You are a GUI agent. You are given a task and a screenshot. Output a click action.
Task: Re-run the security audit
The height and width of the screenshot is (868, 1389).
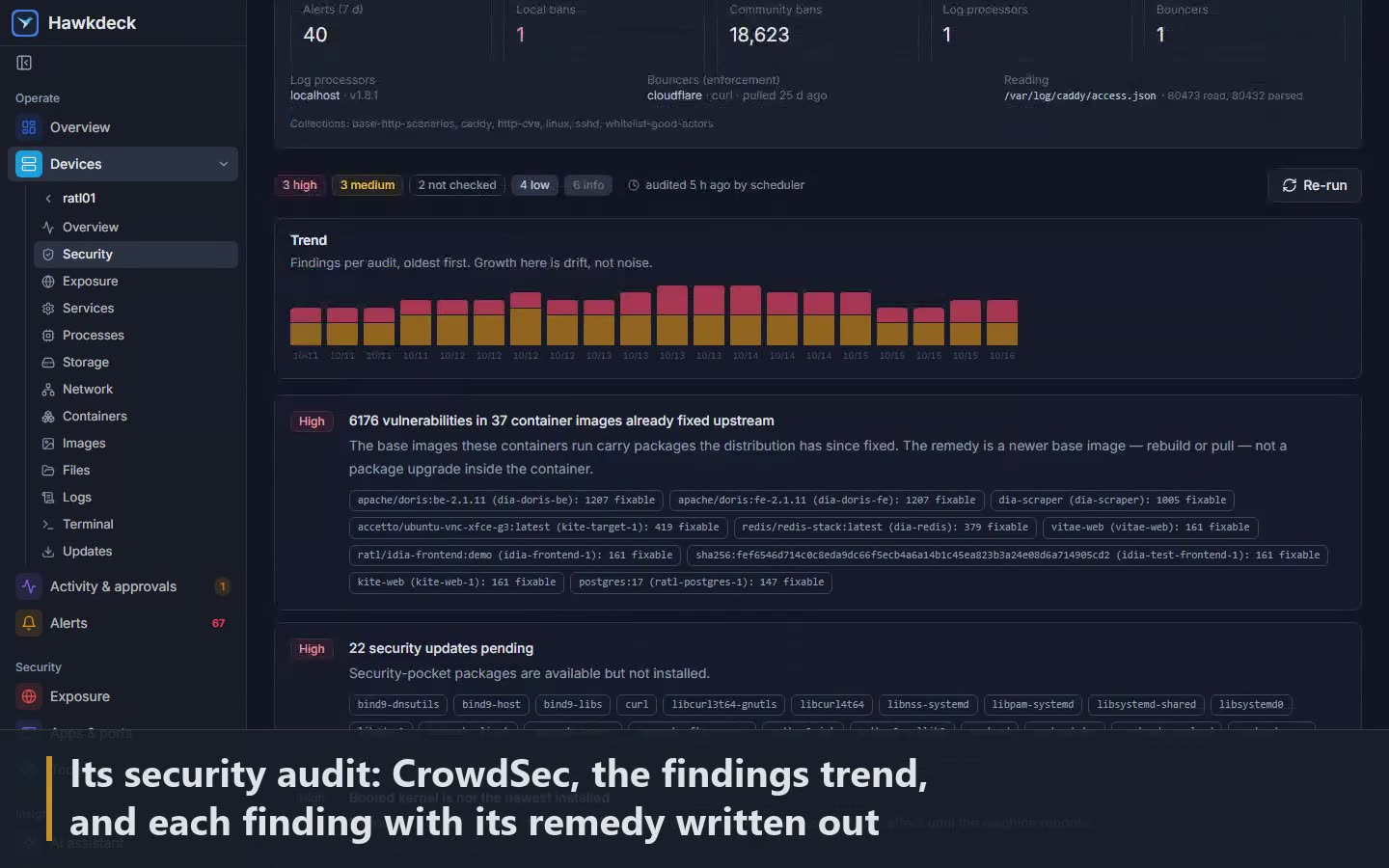click(x=1314, y=185)
